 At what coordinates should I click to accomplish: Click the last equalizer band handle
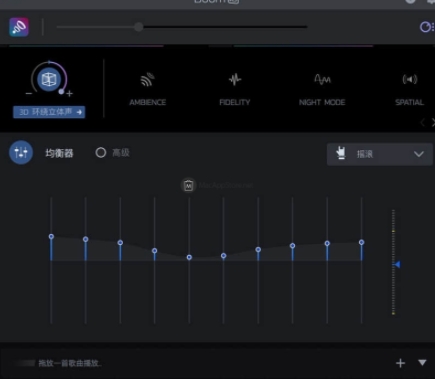pos(362,242)
